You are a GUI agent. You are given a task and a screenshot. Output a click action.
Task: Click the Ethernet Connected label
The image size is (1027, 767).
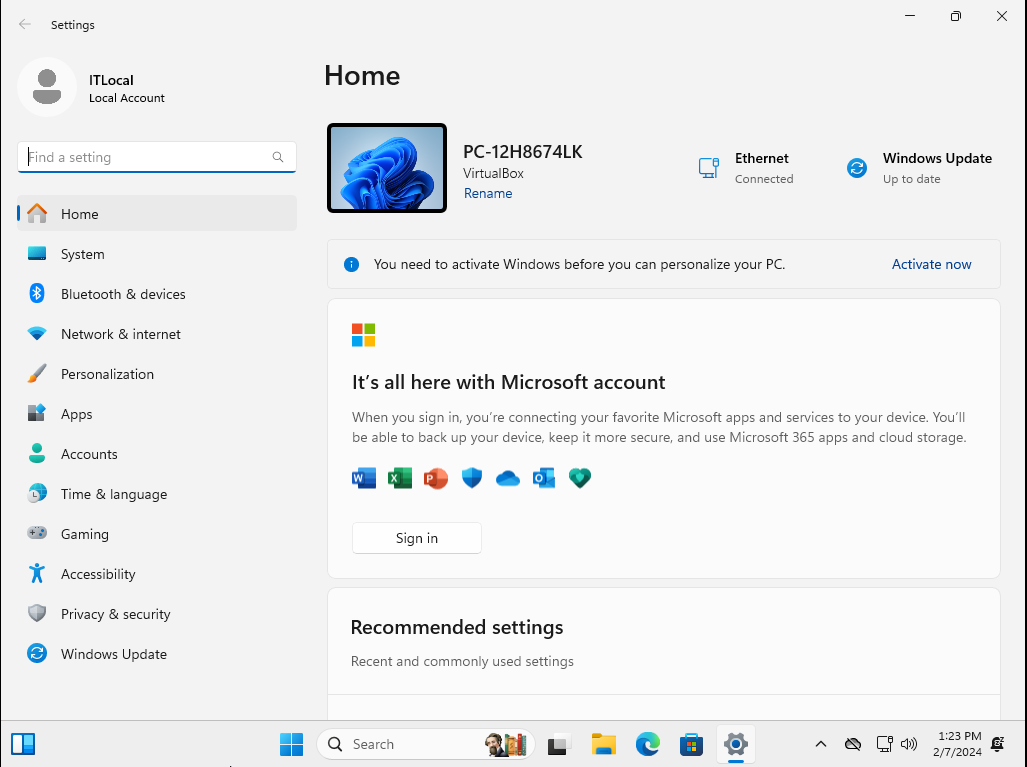pyautogui.click(x=764, y=168)
